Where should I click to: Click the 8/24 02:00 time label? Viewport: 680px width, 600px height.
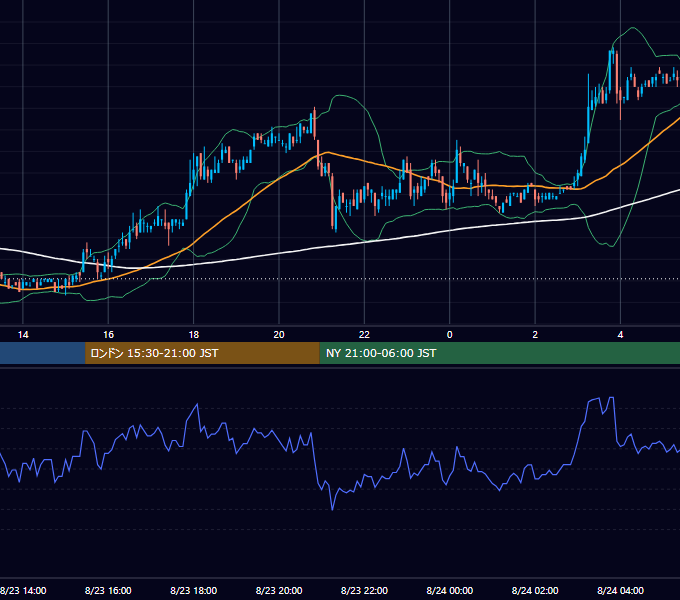pos(535,590)
